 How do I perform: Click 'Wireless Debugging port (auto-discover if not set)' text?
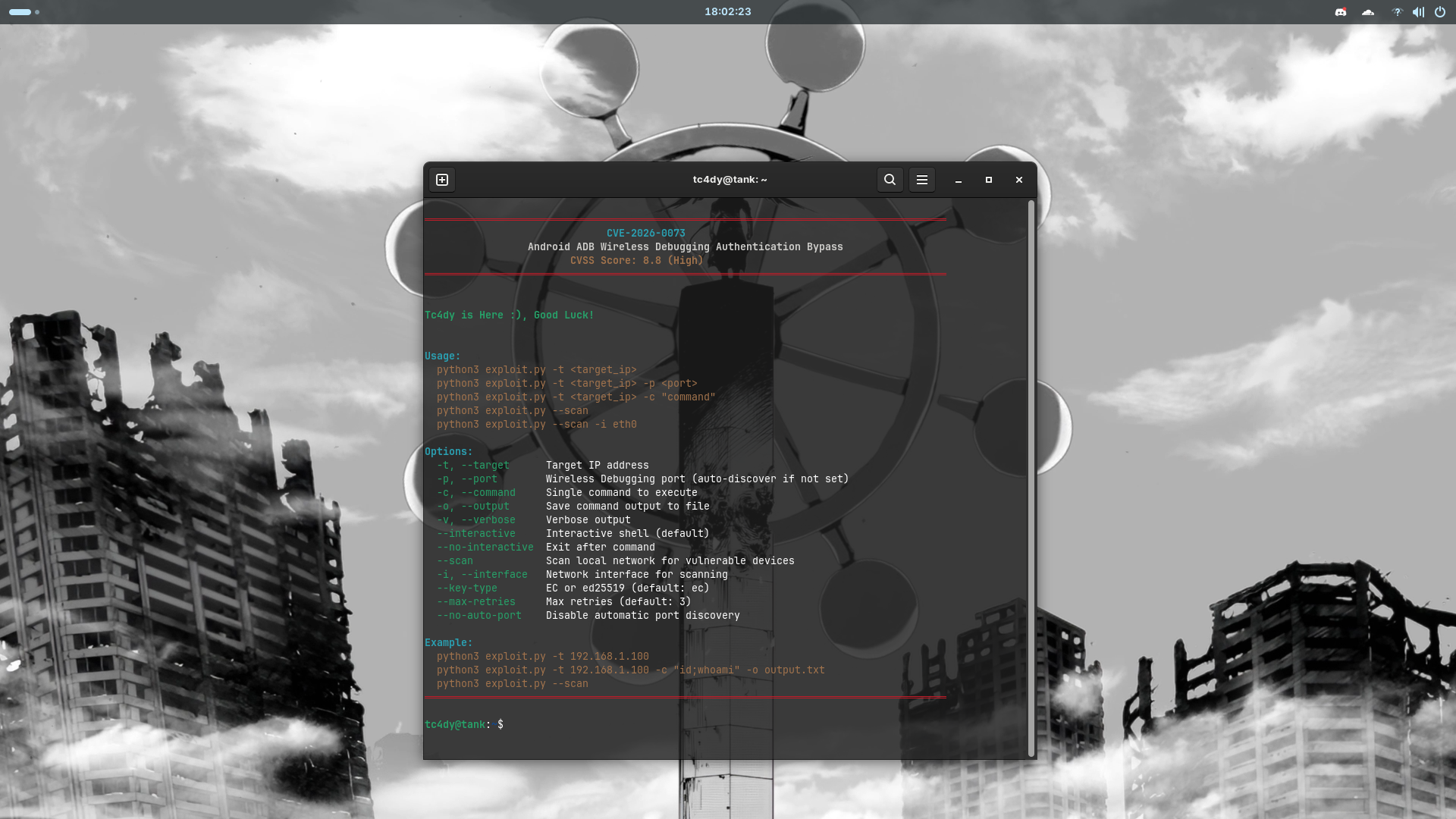click(x=697, y=479)
